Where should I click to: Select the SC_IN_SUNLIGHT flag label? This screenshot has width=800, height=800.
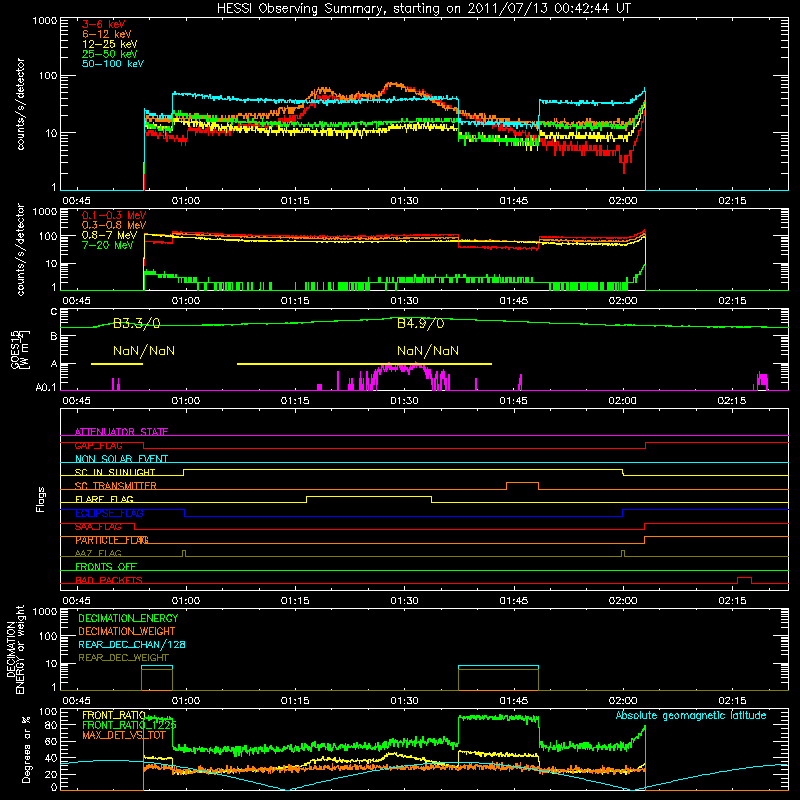(x=115, y=472)
